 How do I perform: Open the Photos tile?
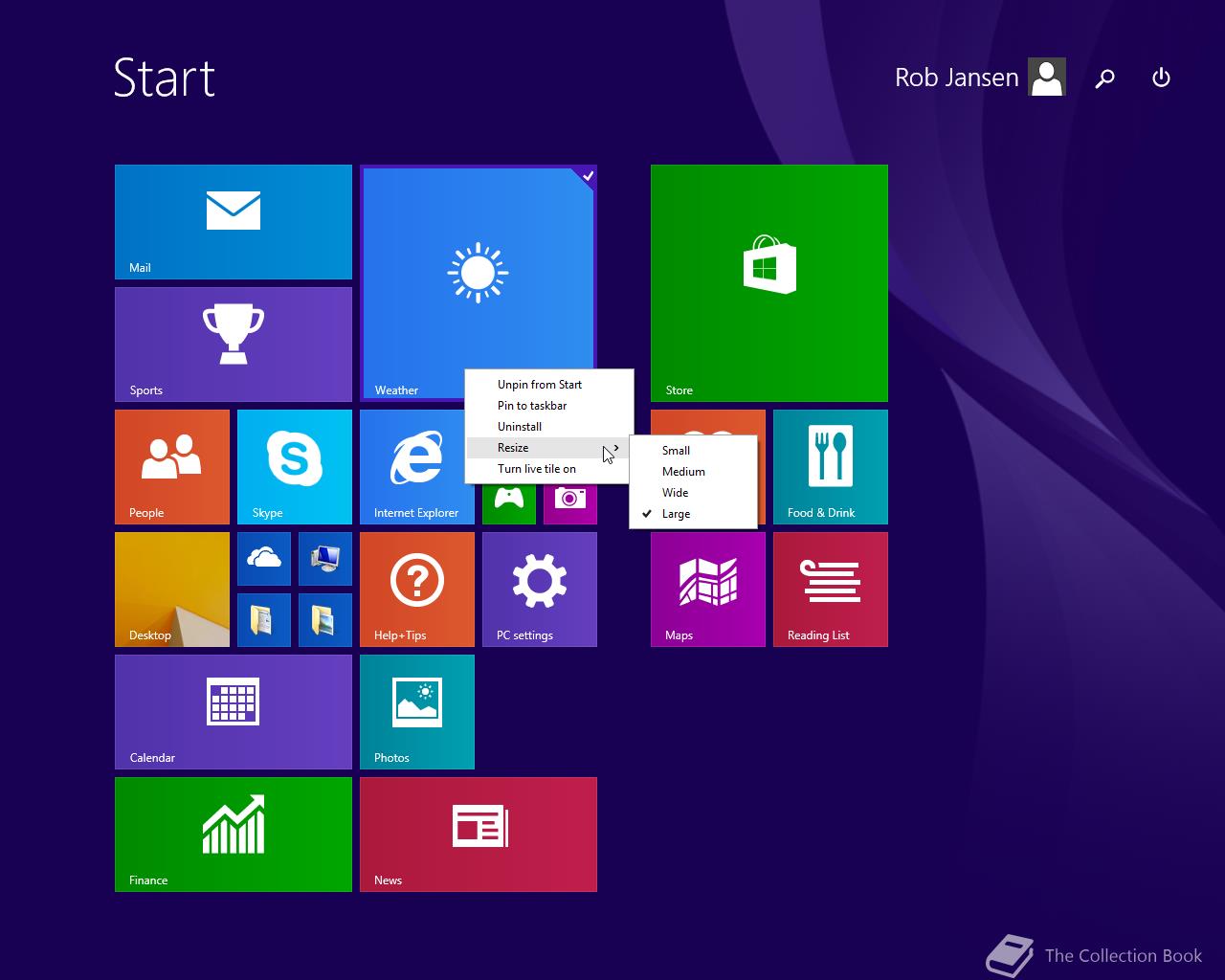click(x=417, y=712)
